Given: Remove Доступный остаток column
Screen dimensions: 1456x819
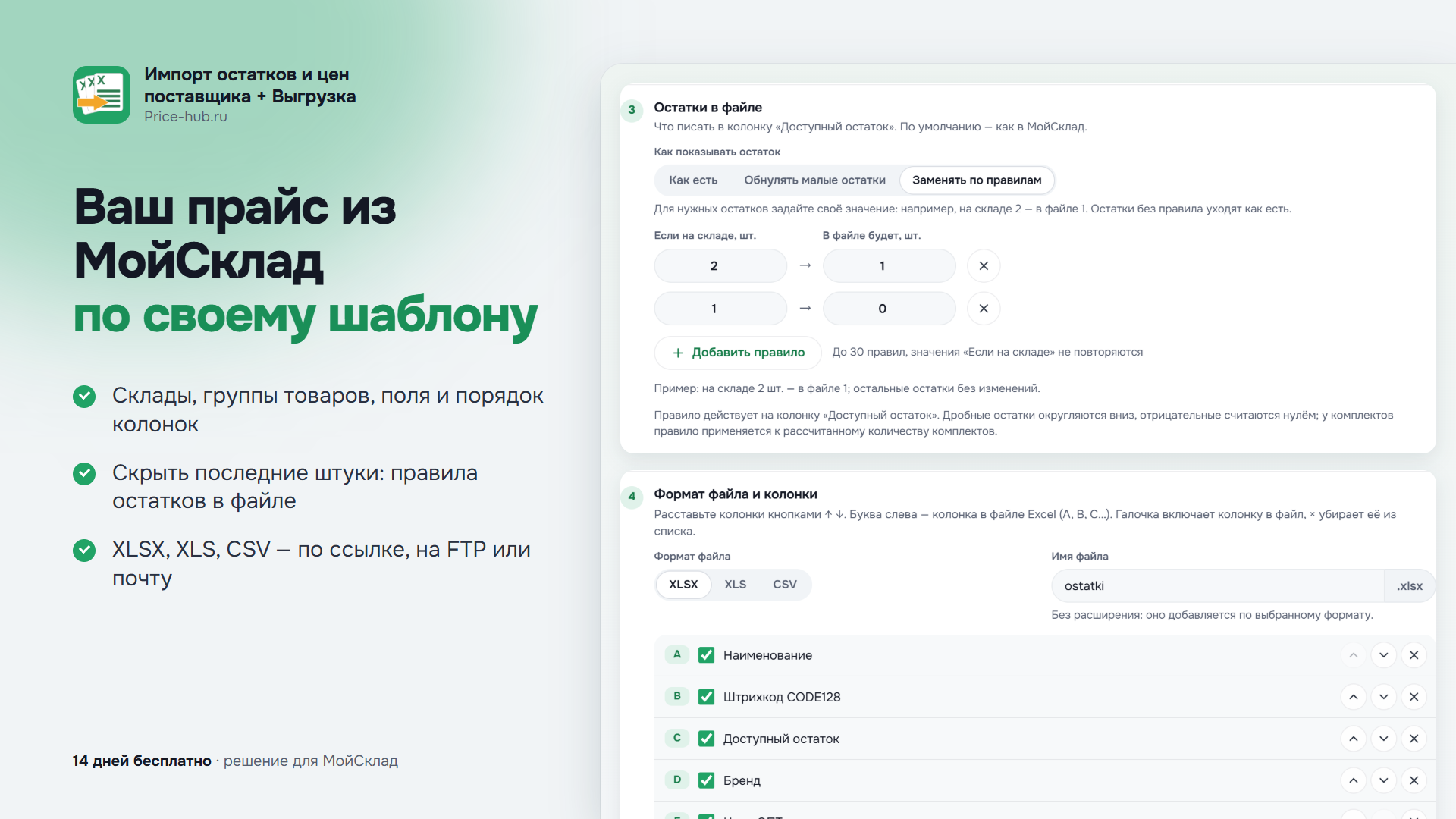Looking at the screenshot, I should click(x=1414, y=739).
